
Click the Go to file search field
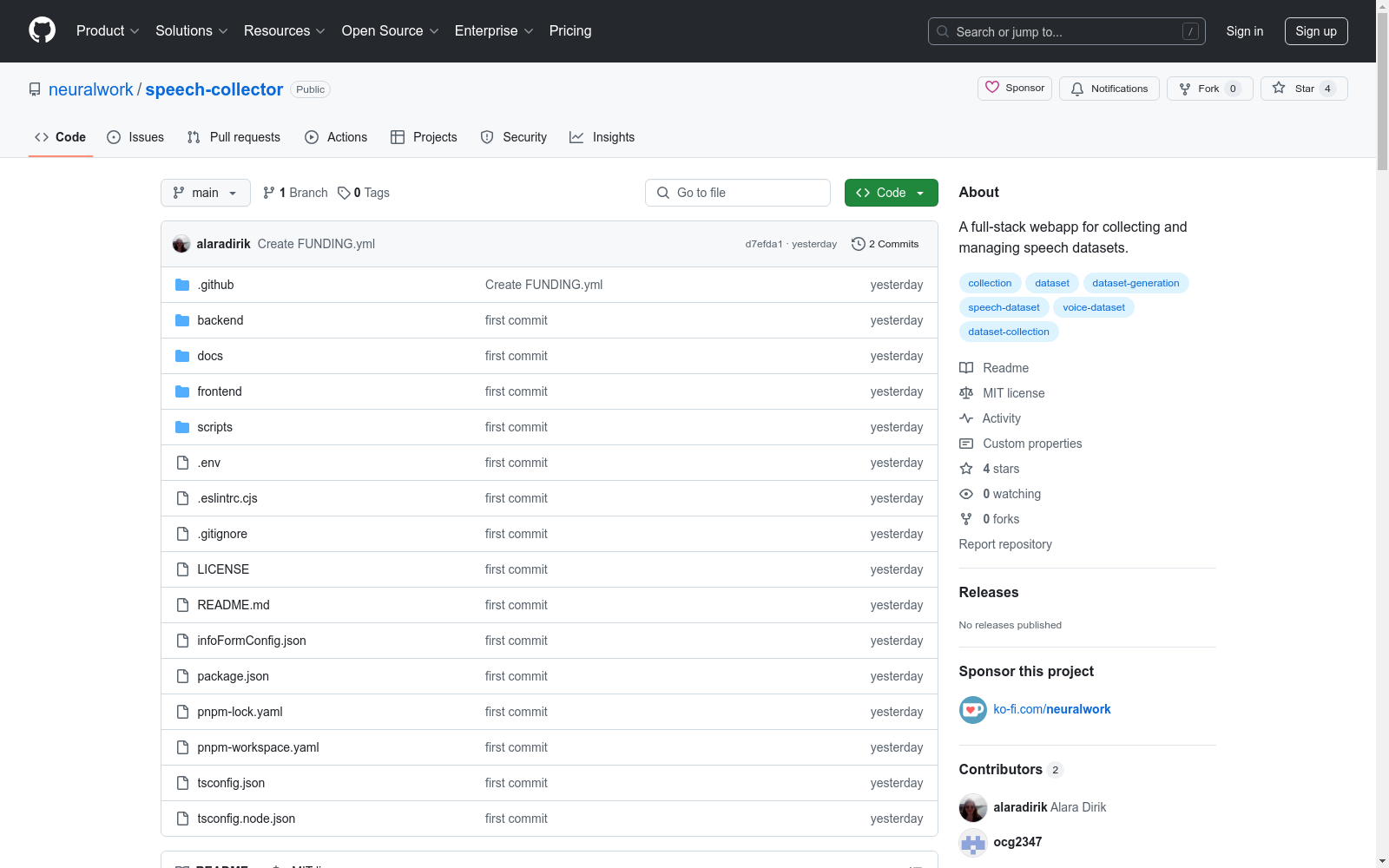[738, 193]
